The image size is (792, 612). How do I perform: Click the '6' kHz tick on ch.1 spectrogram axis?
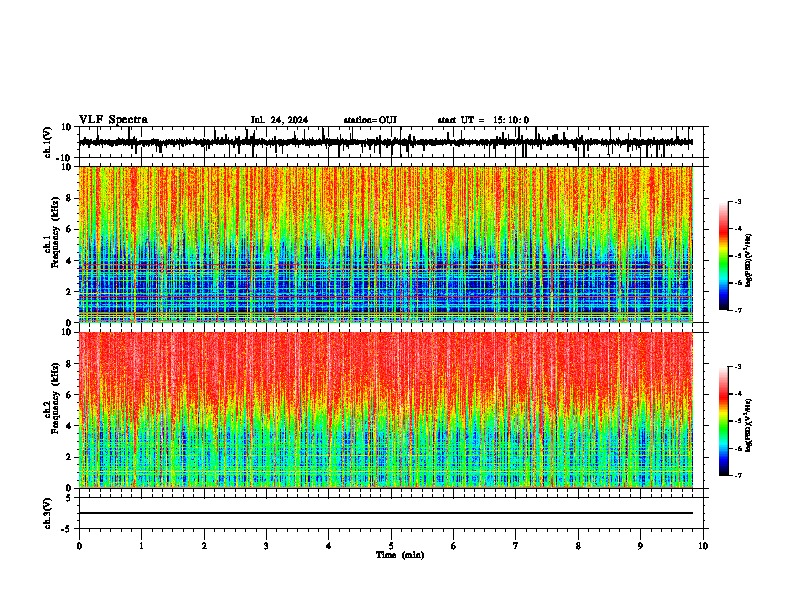click(x=71, y=229)
